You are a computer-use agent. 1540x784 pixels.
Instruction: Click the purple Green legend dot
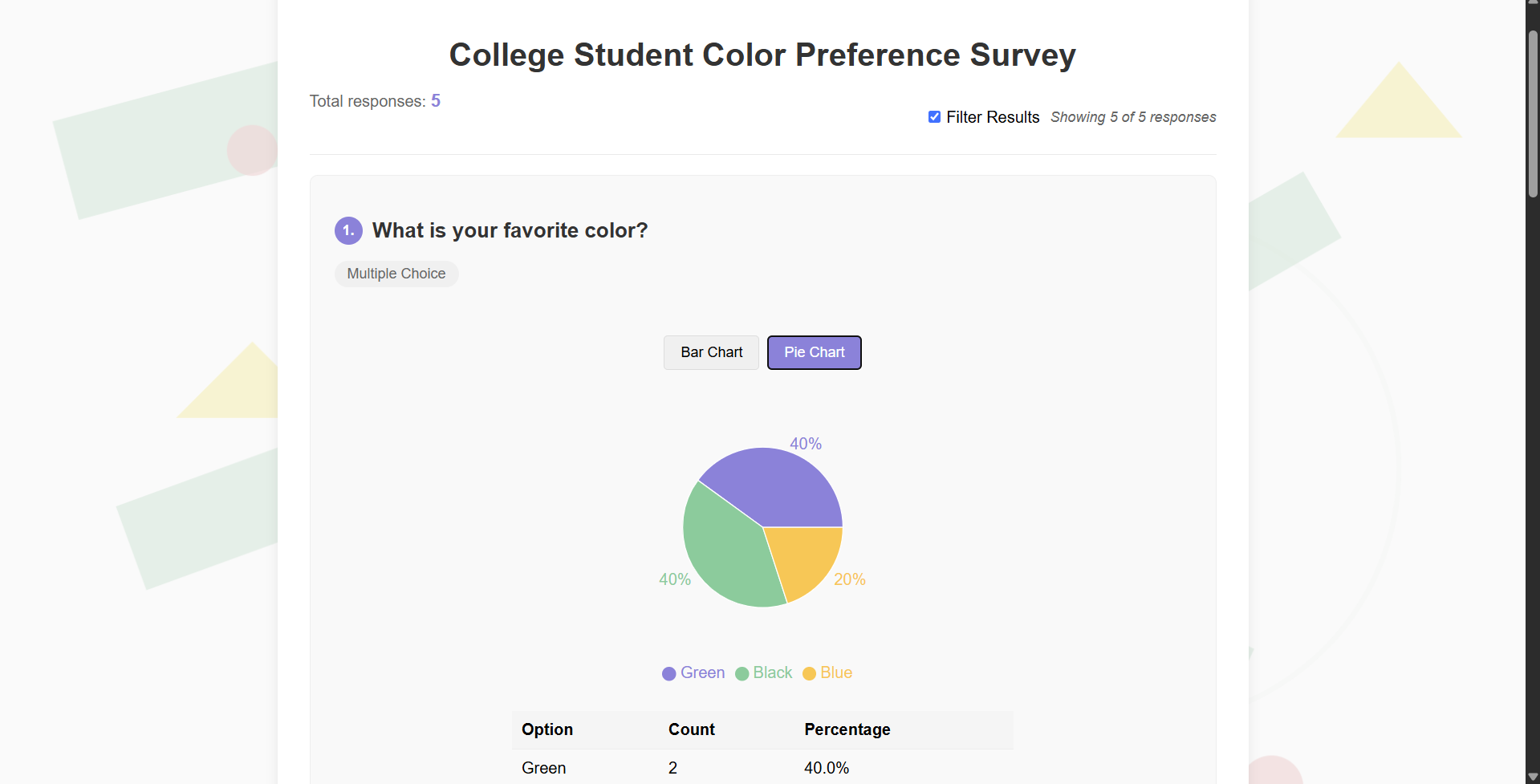[669, 673]
